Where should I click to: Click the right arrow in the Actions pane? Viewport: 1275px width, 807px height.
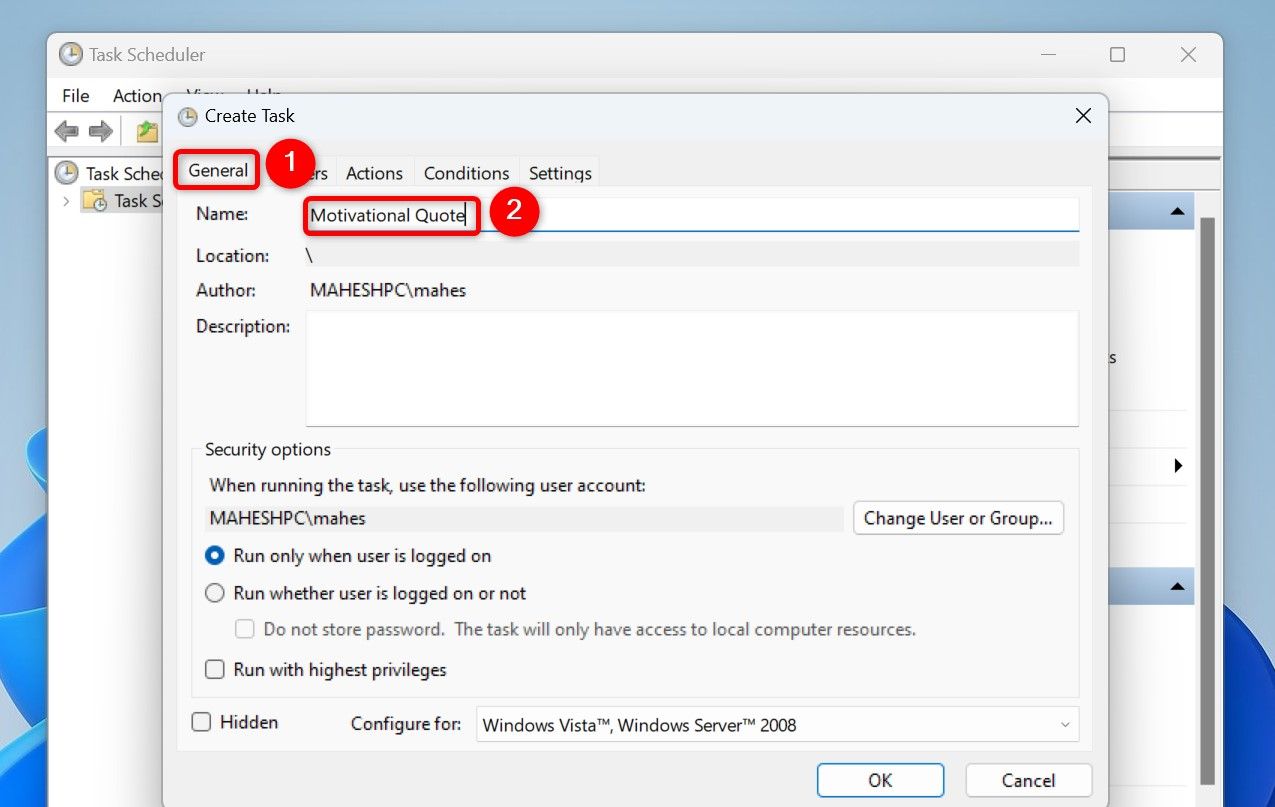[1178, 465]
